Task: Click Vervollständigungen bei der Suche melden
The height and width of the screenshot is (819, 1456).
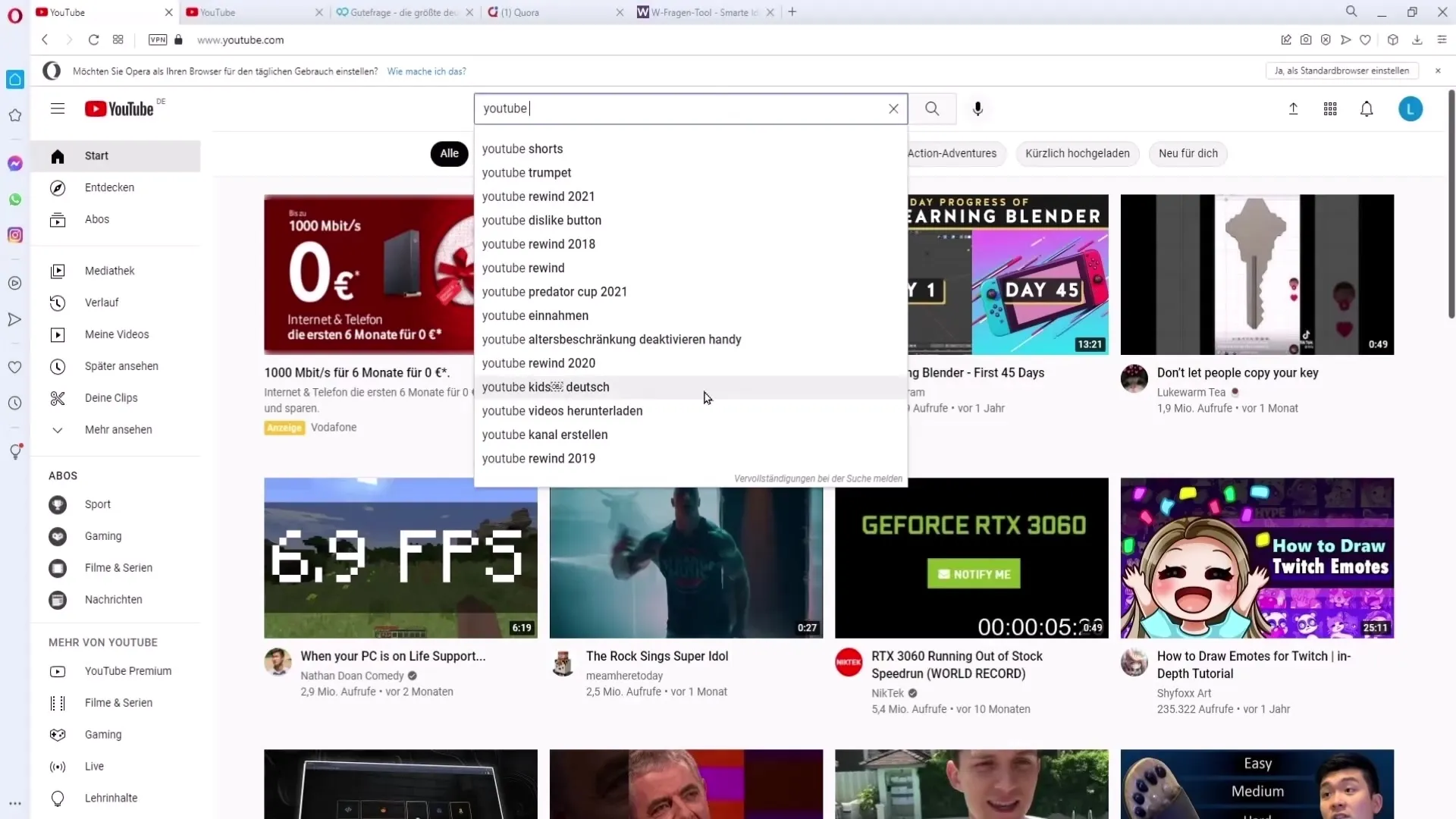Action: coord(817,479)
